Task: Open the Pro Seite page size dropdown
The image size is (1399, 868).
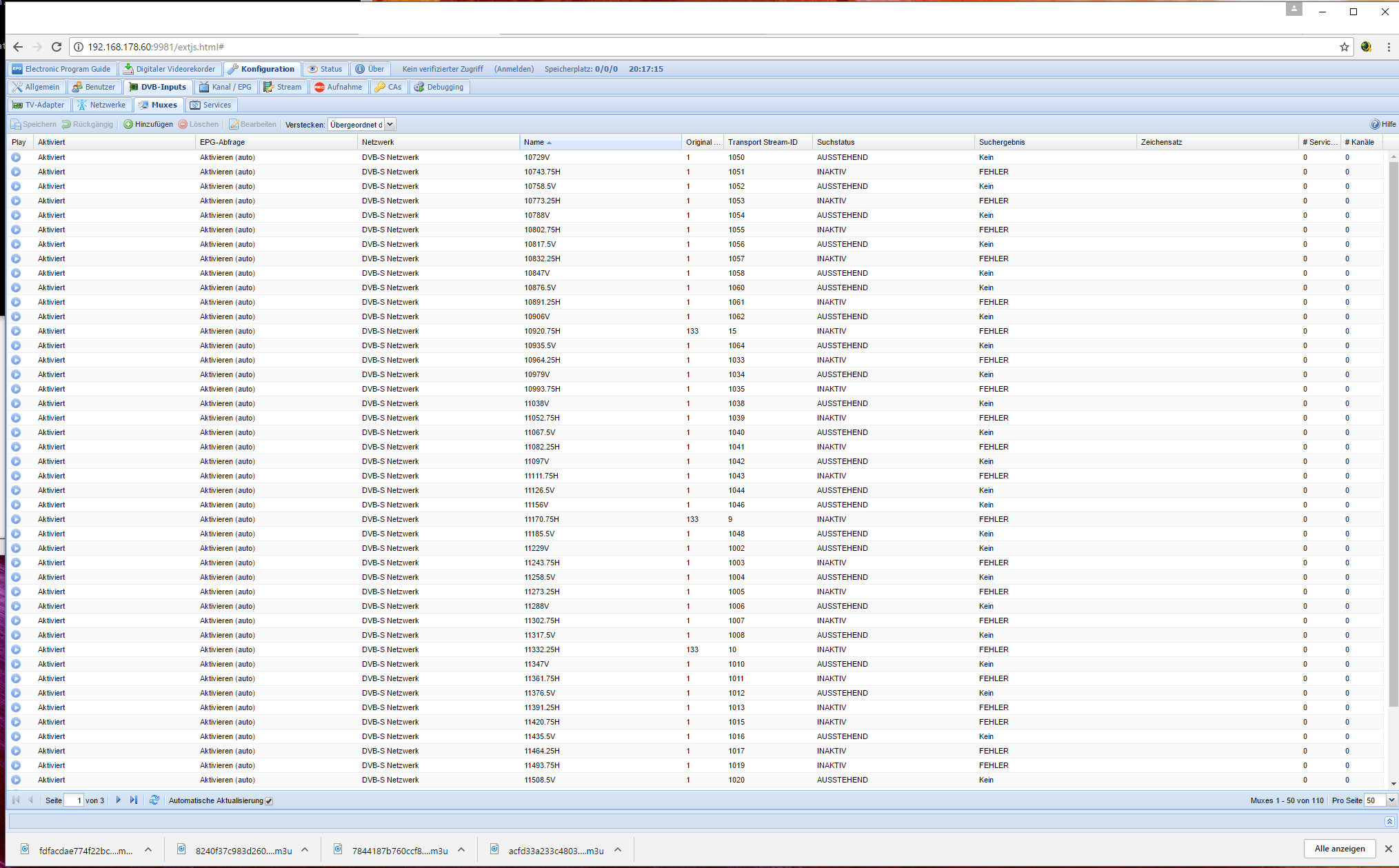Action: pos(1391,800)
